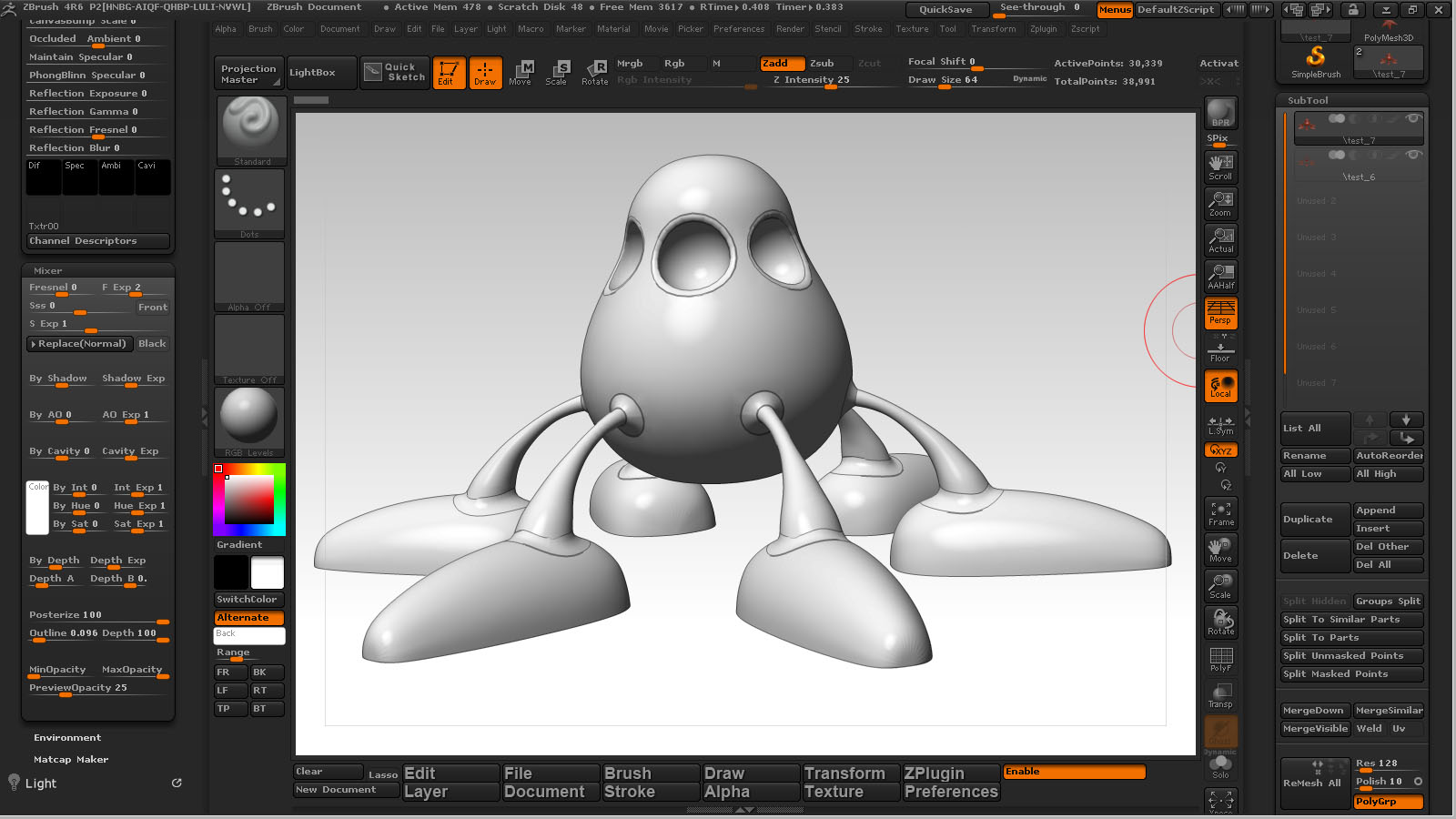The image size is (1456, 819).
Task: Toggle XYZ rotation mode
Action: 1220,450
